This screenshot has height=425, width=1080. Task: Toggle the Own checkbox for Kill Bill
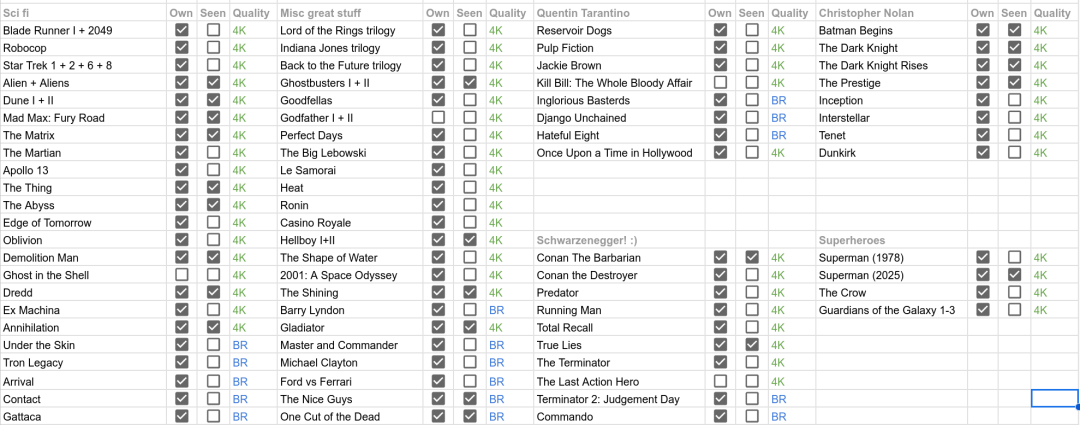(720, 83)
